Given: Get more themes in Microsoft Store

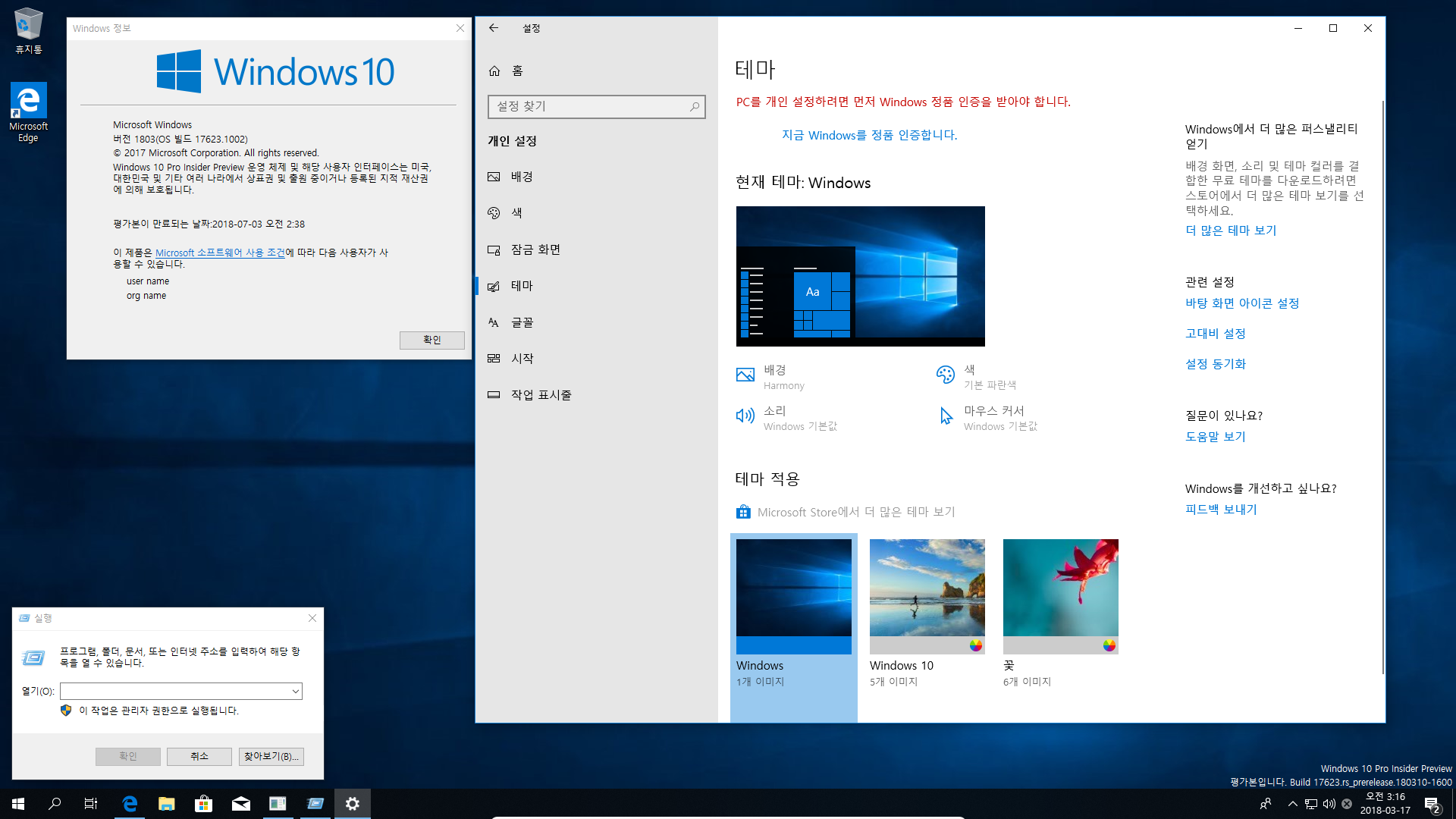Looking at the screenshot, I should click(846, 512).
